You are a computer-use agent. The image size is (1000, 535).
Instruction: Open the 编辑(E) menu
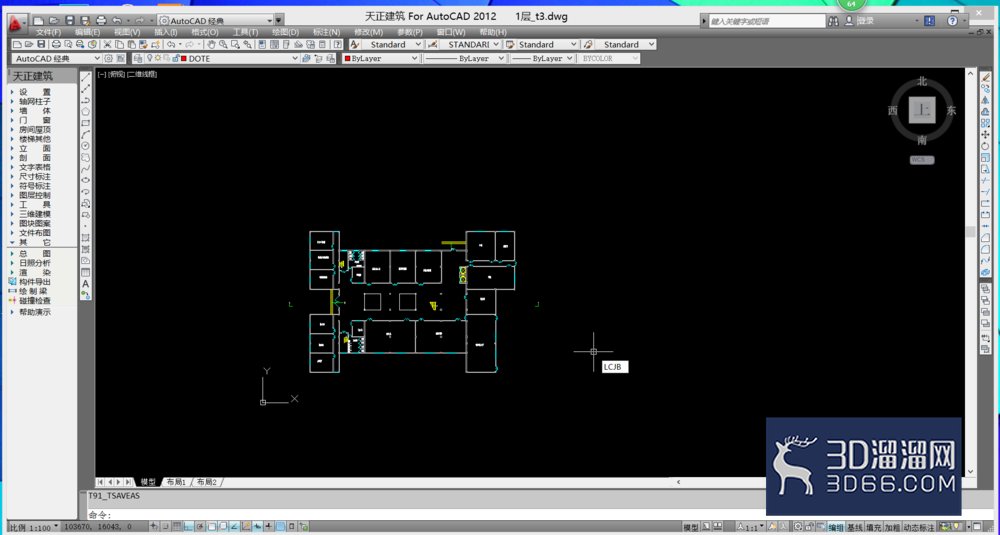87,32
